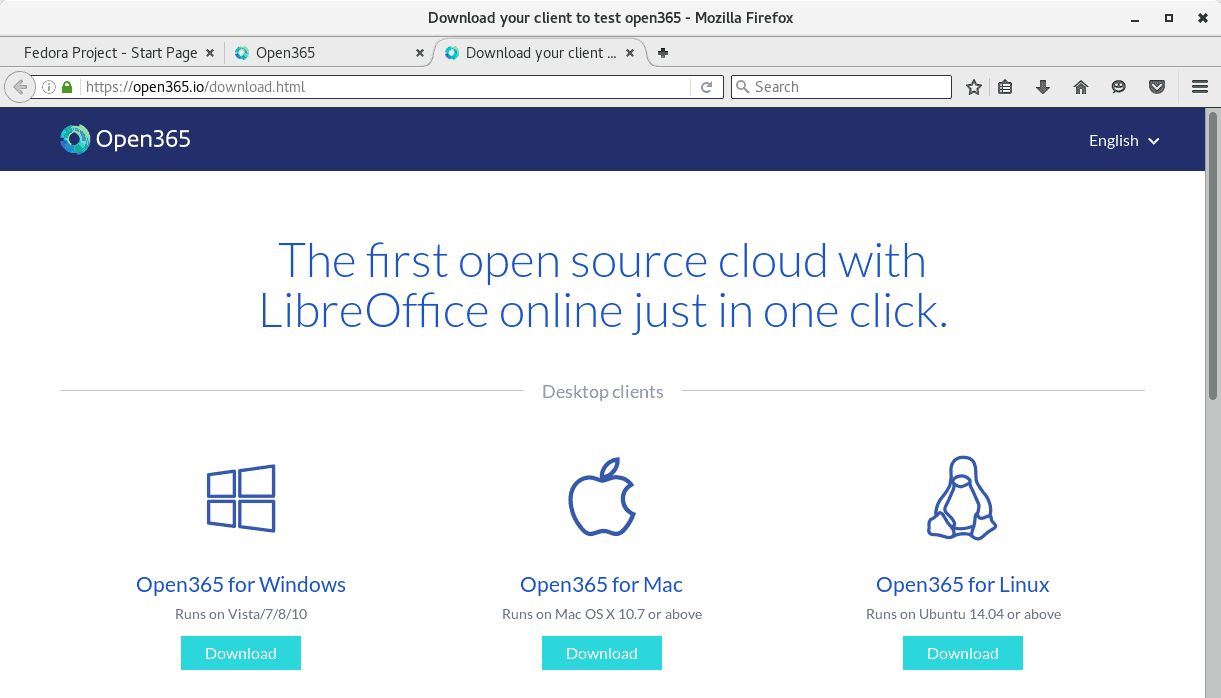
Task: Download Open365 for Windows
Action: 241,653
